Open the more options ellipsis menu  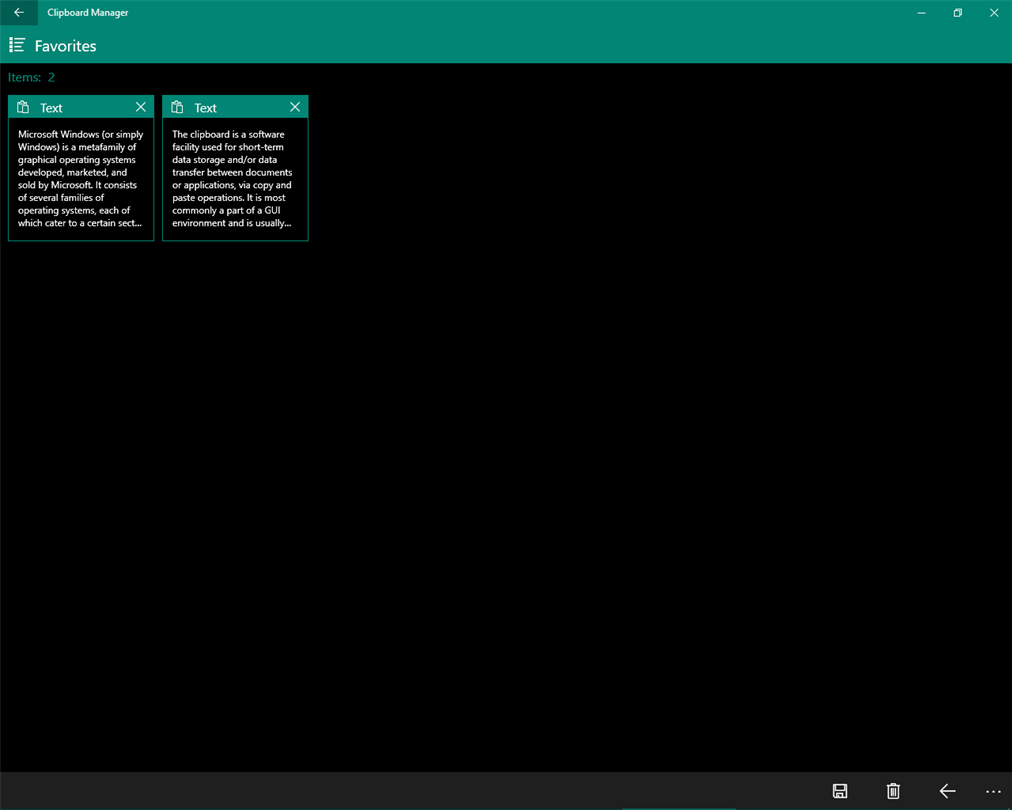pyautogui.click(x=993, y=791)
